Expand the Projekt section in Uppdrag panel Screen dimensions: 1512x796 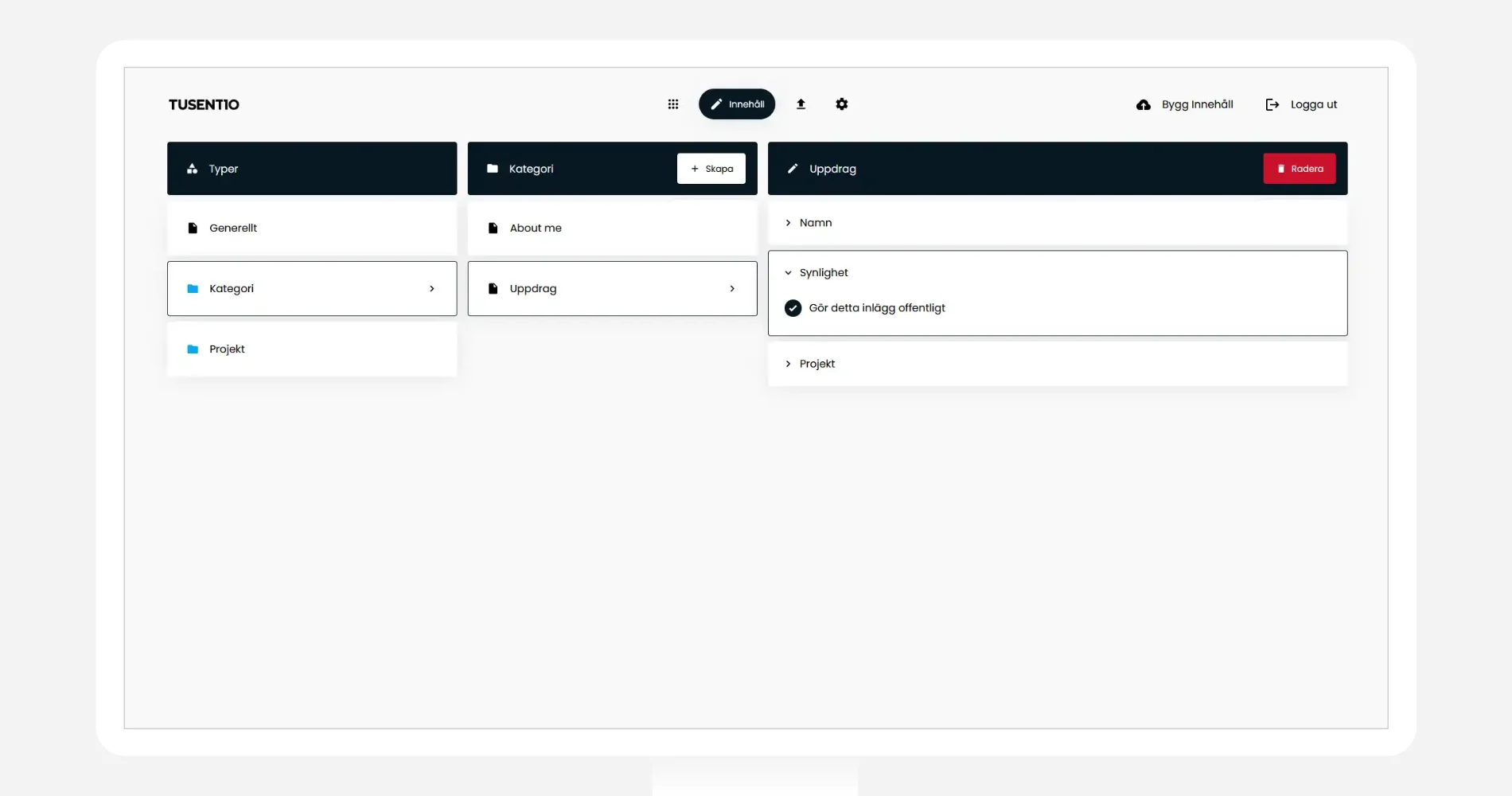[x=788, y=364]
